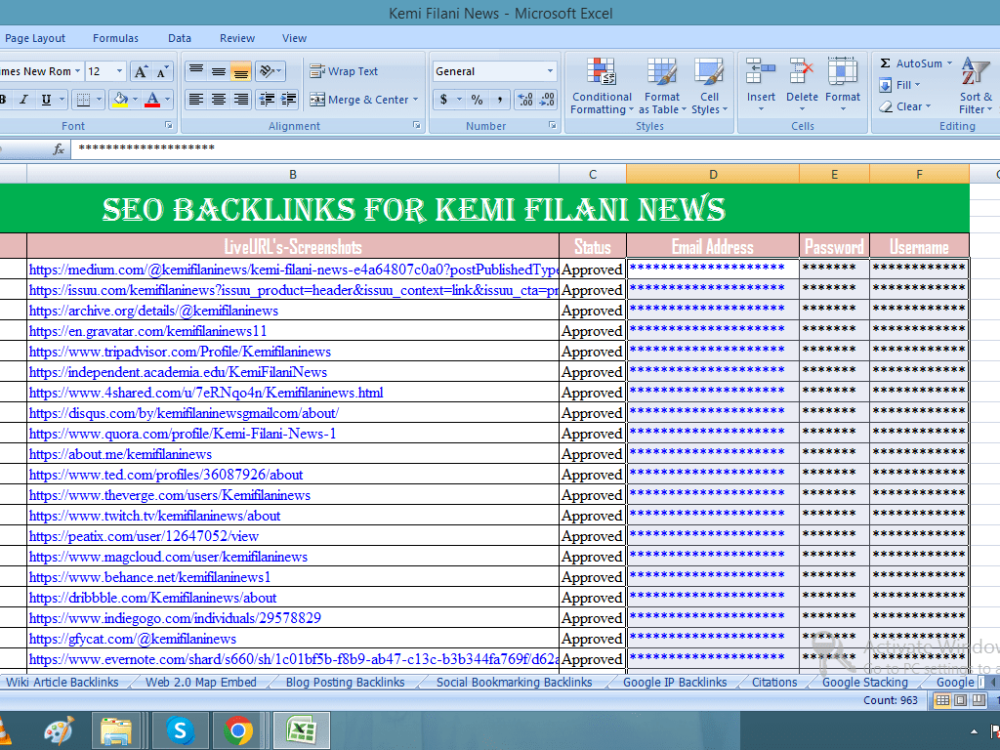Align text left

coord(196,99)
